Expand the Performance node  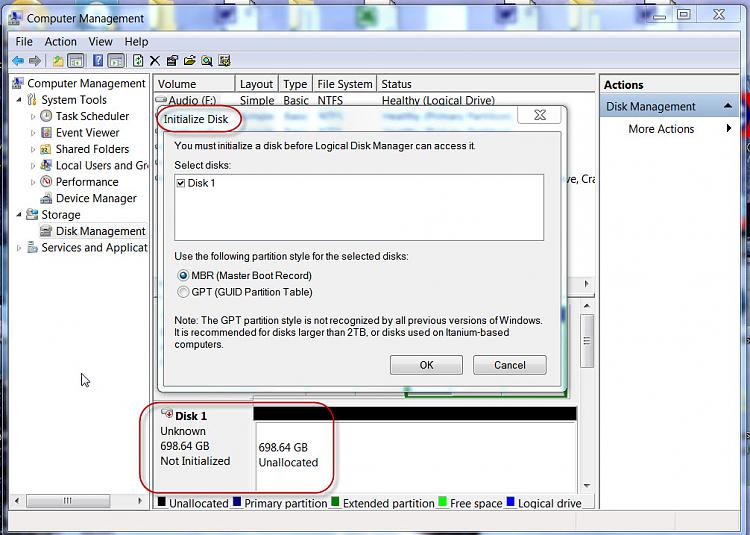(x=33, y=182)
